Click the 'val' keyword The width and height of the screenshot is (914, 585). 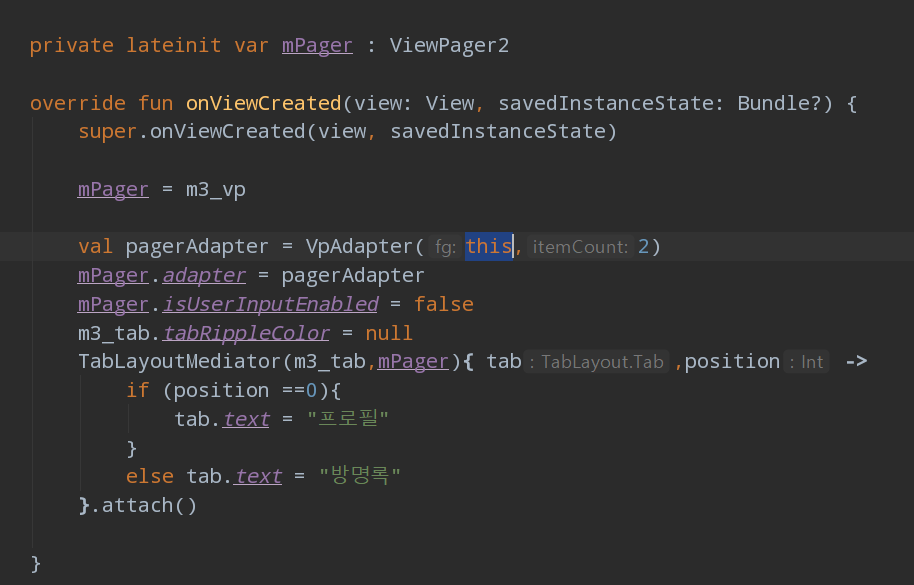(96, 246)
